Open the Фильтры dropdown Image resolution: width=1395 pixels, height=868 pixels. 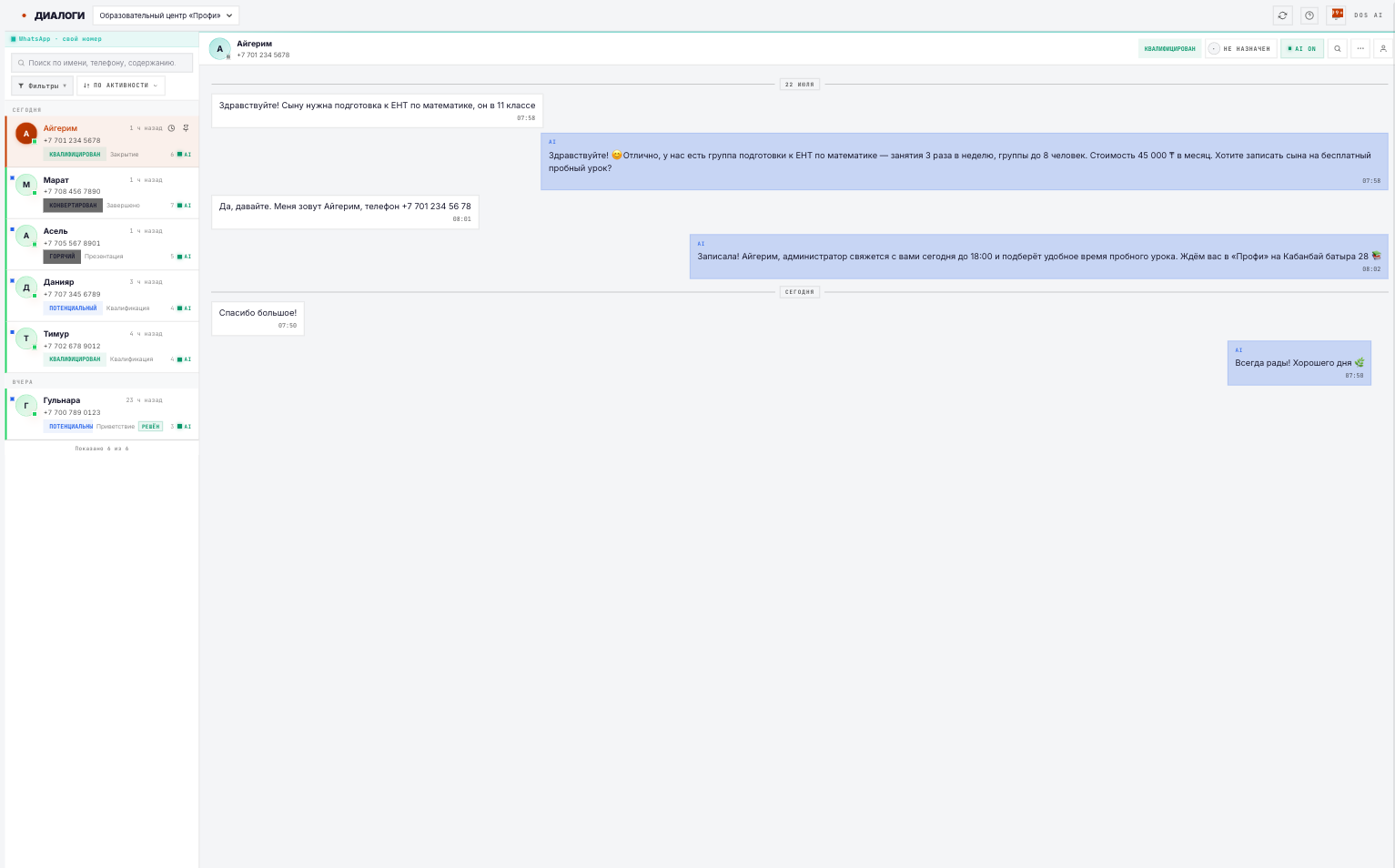pos(42,86)
